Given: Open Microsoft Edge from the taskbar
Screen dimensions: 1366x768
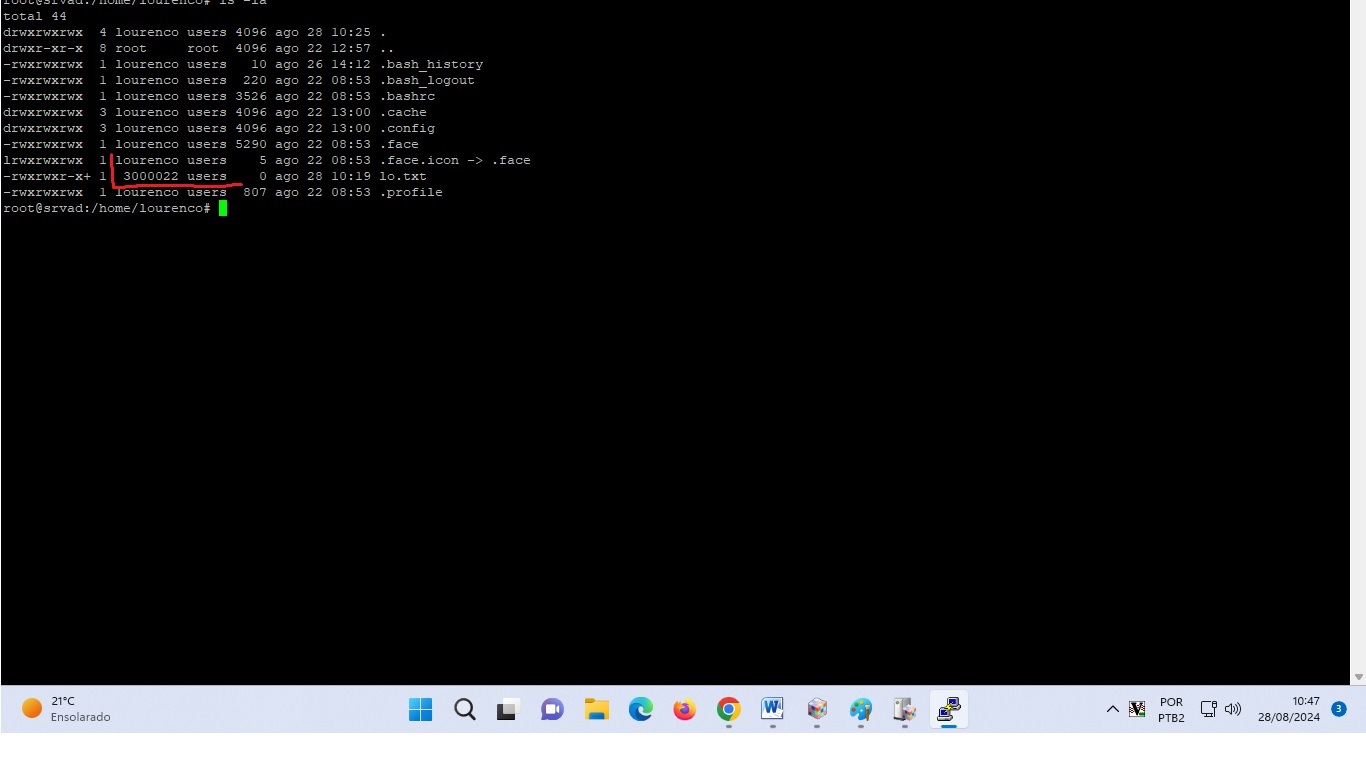Looking at the screenshot, I should [641, 709].
